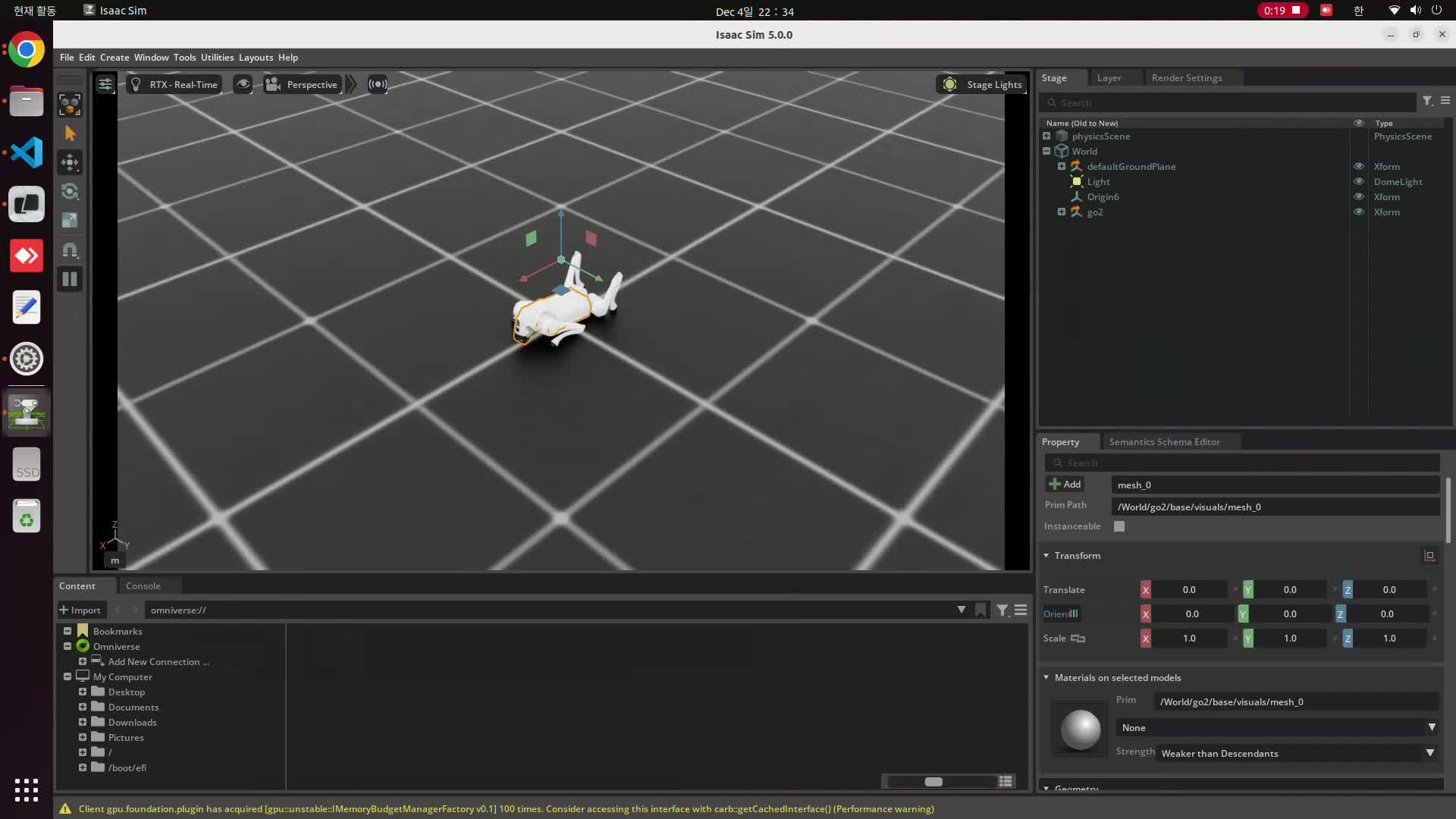
Task: Pause the simulation with pause button
Action: click(70, 279)
